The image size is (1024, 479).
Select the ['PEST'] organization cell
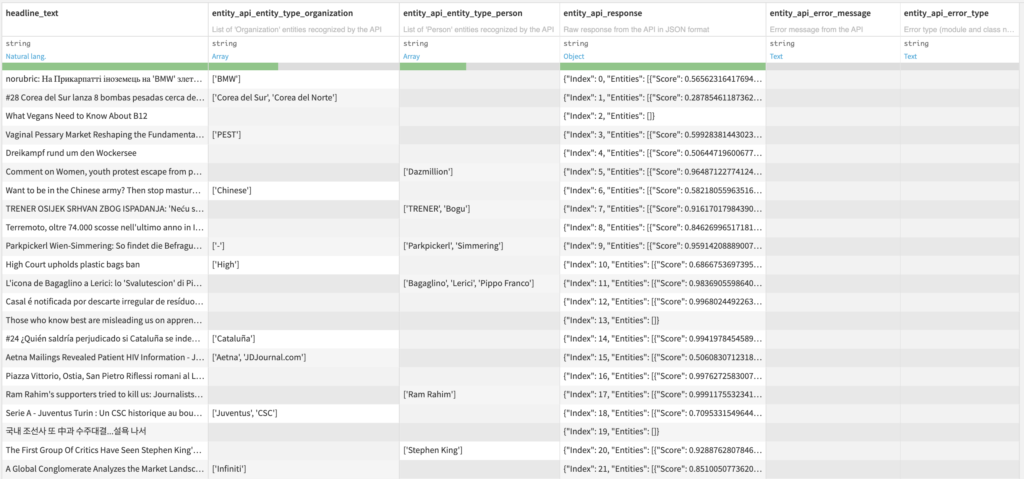(x=303, y=135)
